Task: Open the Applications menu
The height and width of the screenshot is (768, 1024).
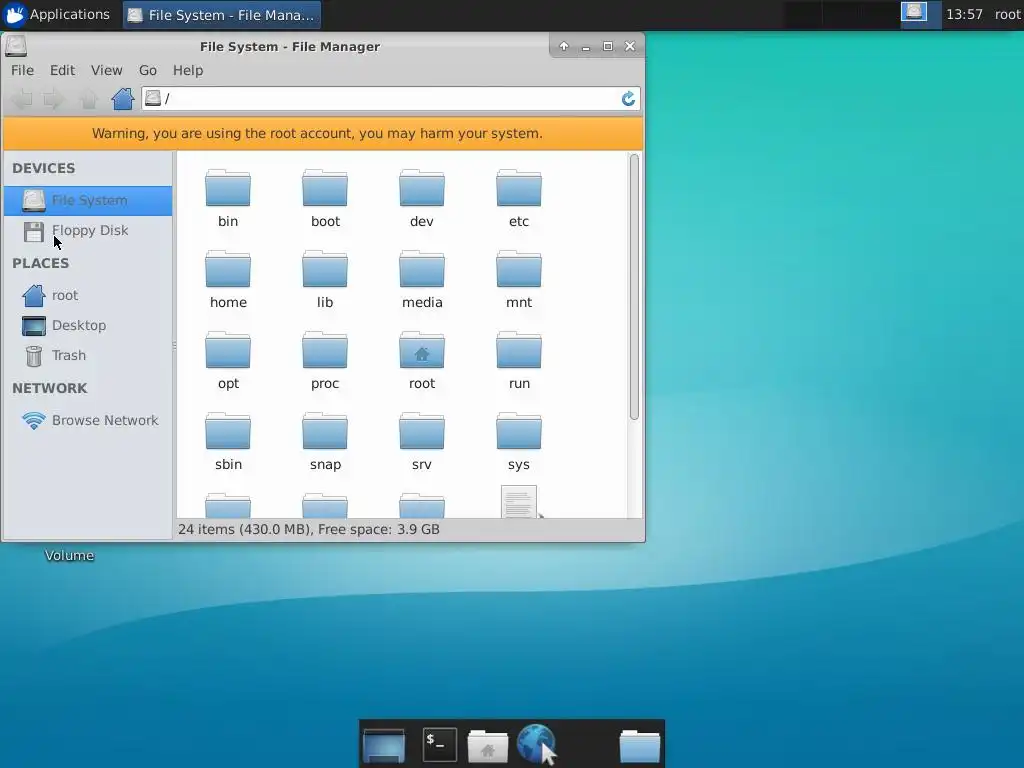Action: [x=57, y=14]
